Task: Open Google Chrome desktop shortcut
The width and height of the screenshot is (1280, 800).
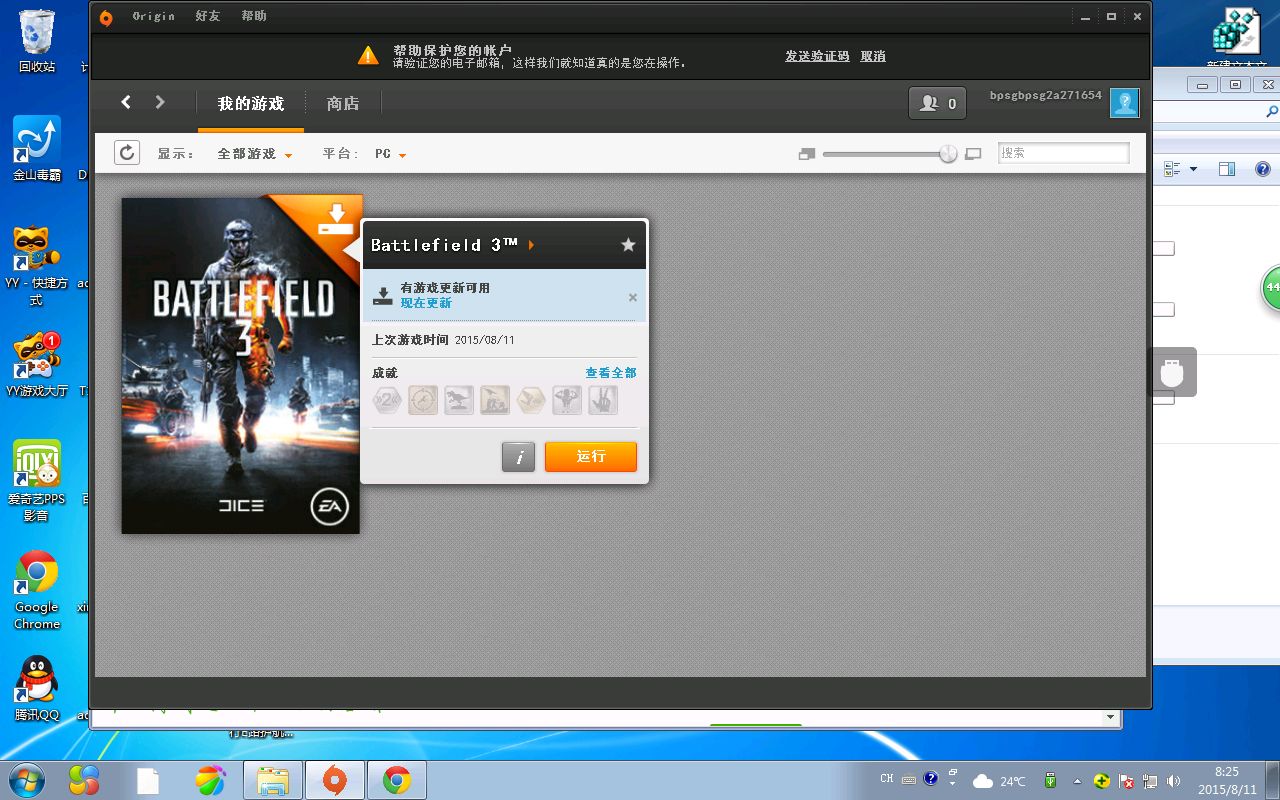Action: 37,590
